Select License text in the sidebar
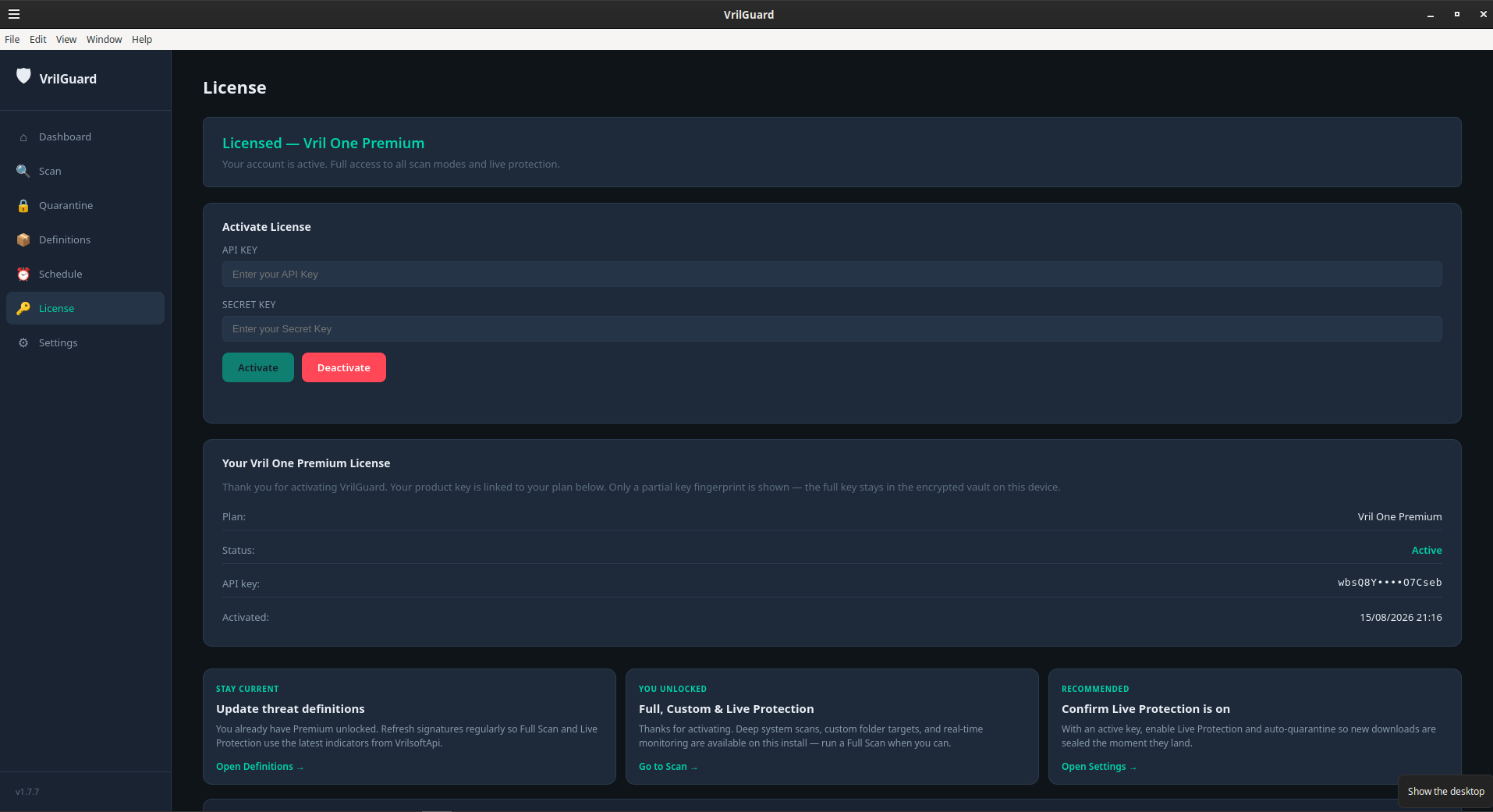Image resolution: width=1493 pixels, height=812 pixels. 56,309
